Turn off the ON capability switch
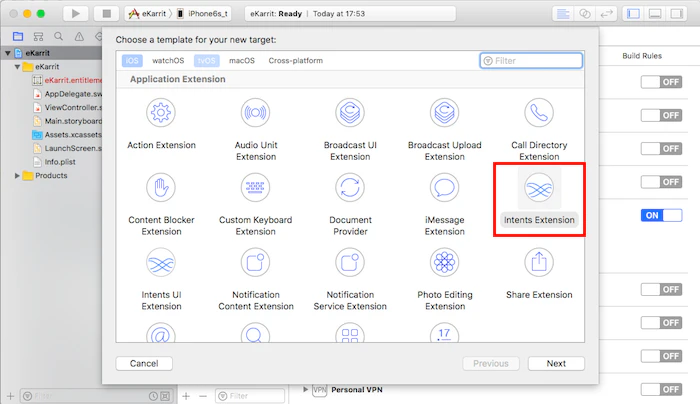 pos(661,215)
